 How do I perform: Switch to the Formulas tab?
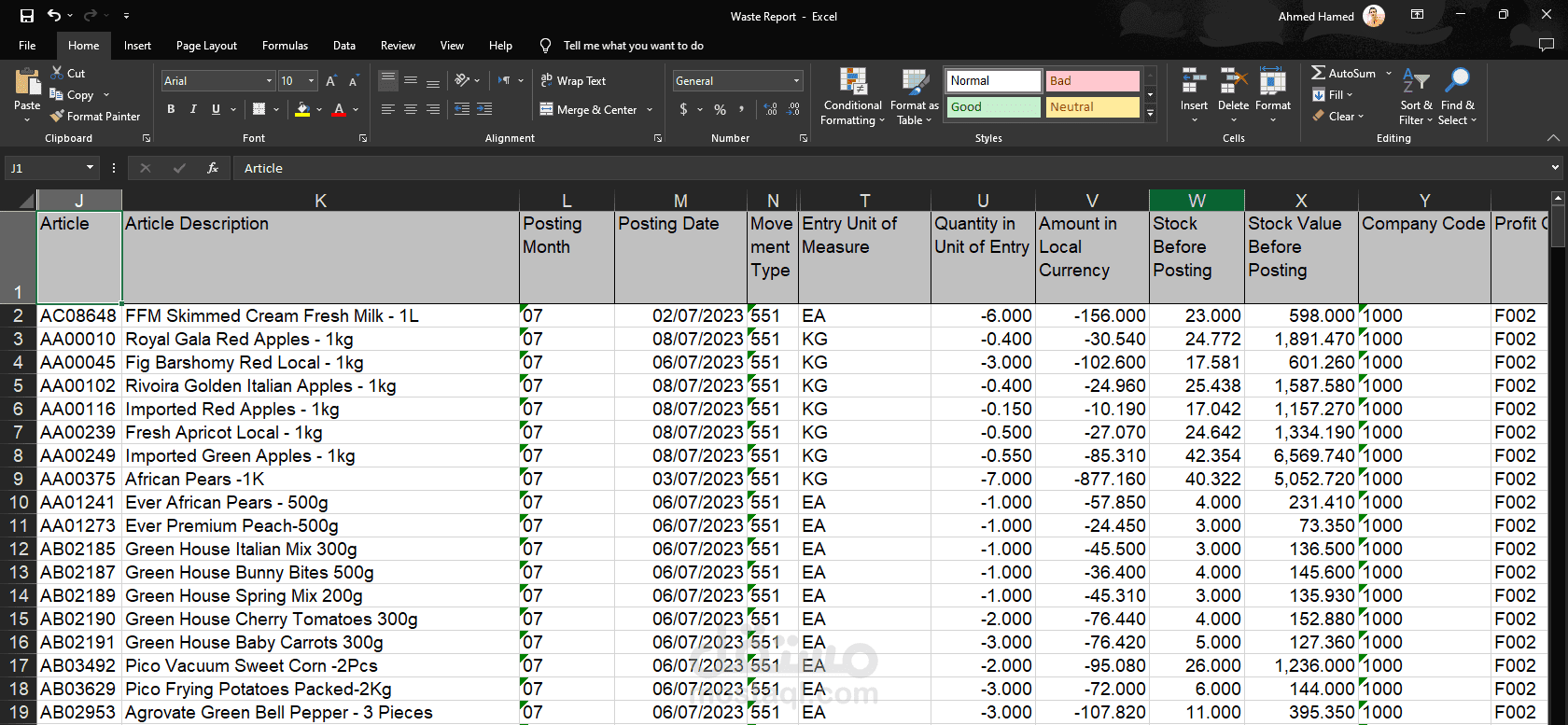(285, 45)
